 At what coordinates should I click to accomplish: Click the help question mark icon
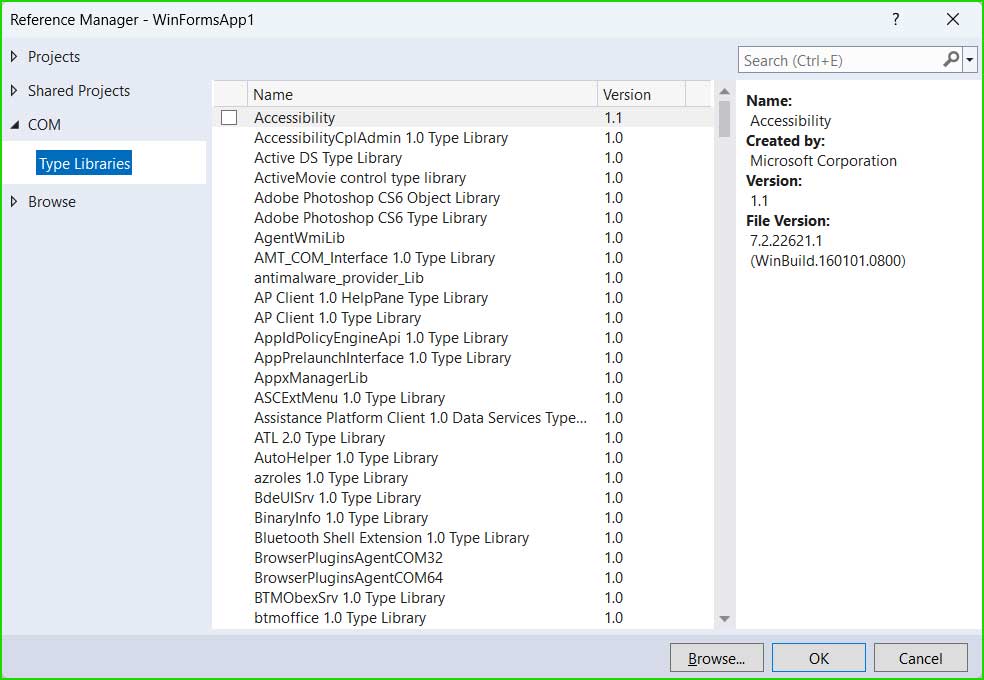(x=896, y=19)
